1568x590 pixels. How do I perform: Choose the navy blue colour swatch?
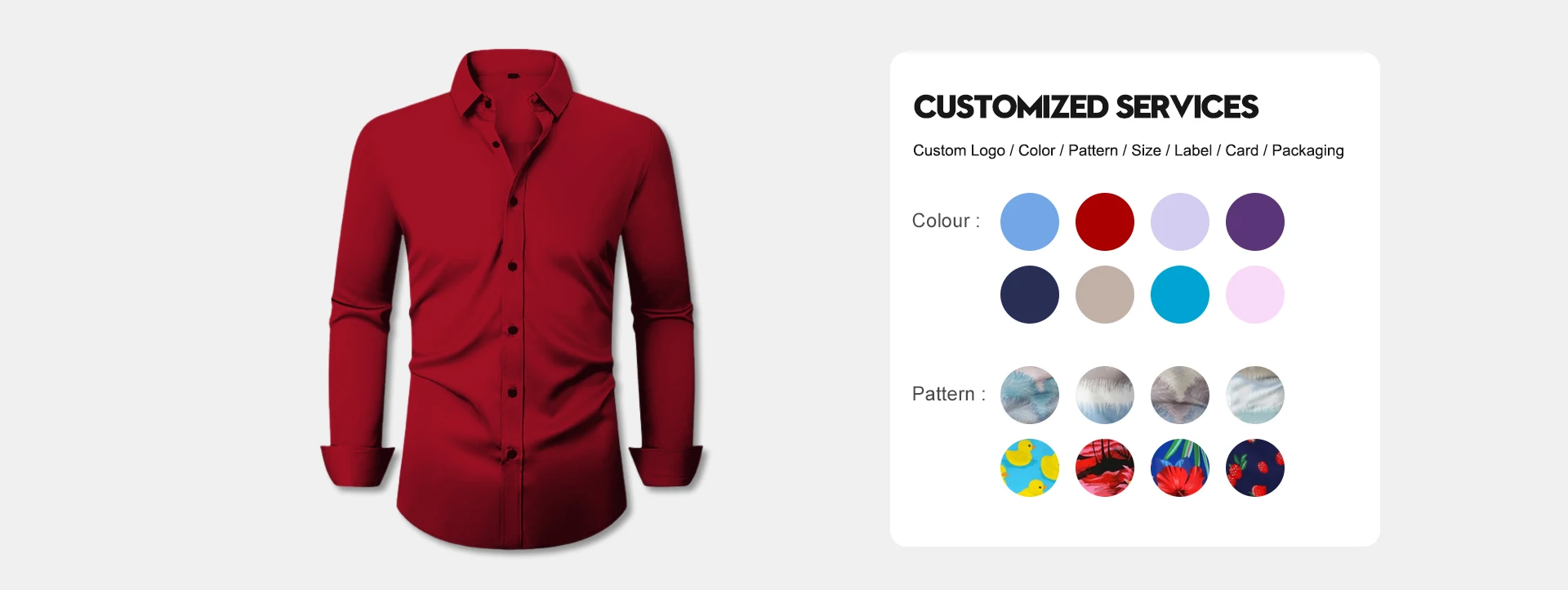point(1029,294)
